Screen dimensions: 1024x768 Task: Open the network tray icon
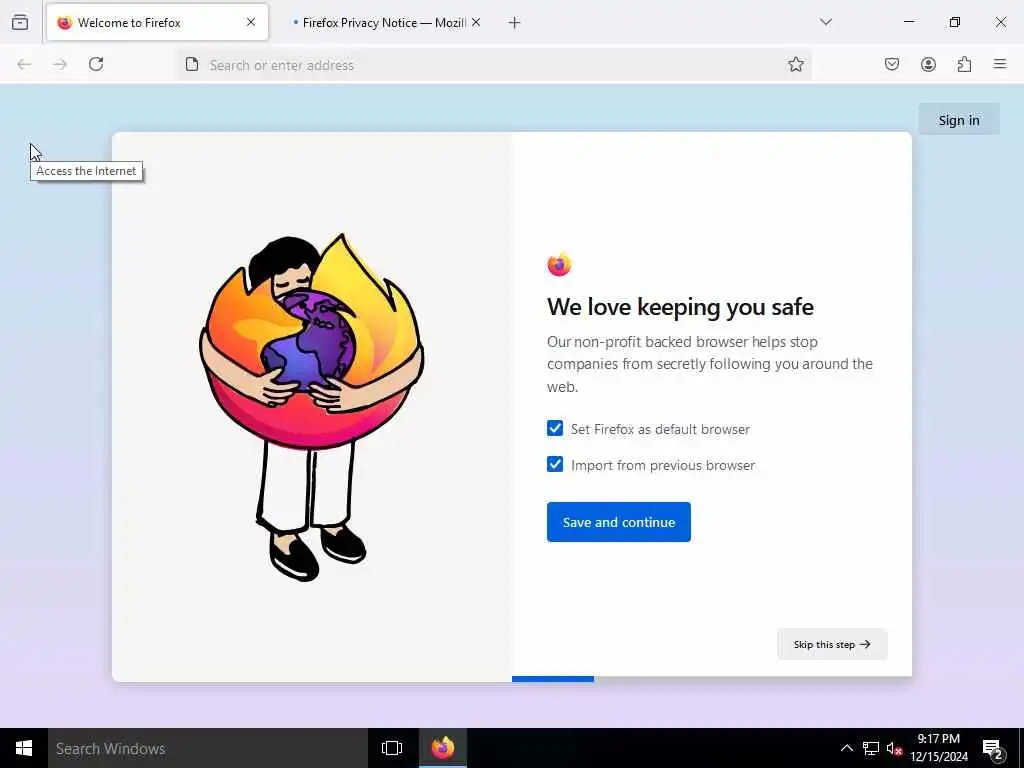coord(871,748)
